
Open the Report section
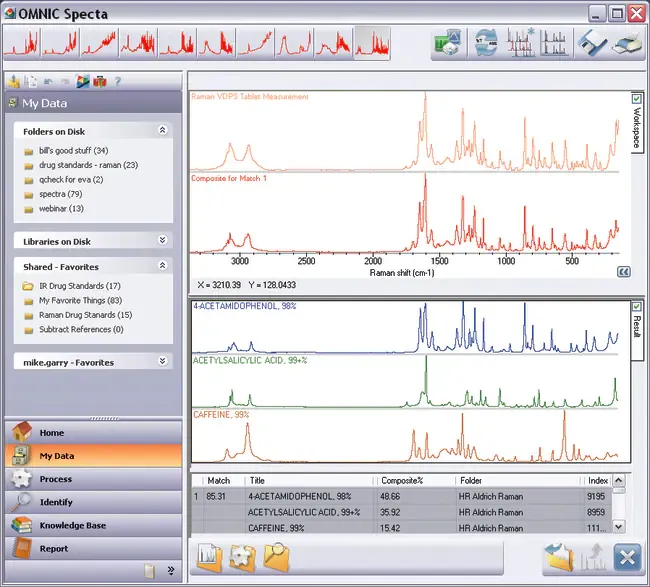[94, 548]
